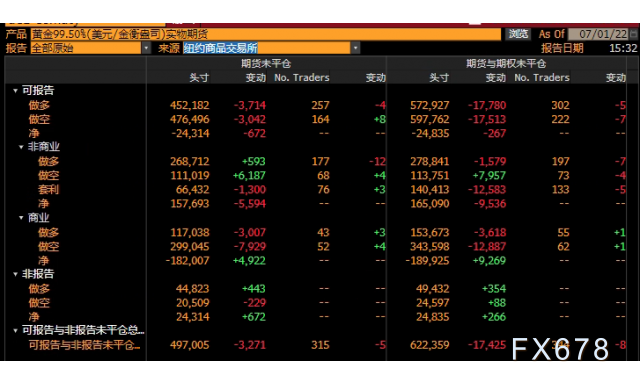Click the 可报告与非报告未平仓 row label
The width and height of the screenshot is (640, 385).
click(84, 345)
